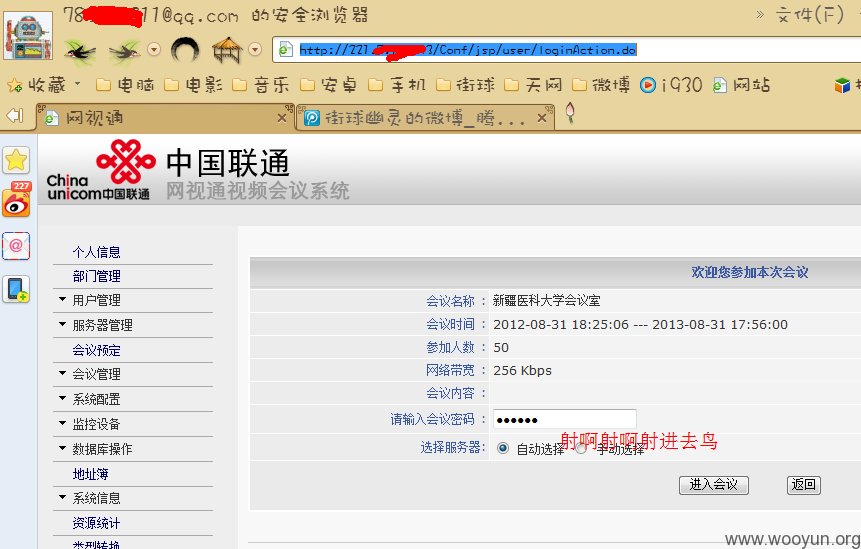Expand the 服务器管理 menu

(102, 325)
